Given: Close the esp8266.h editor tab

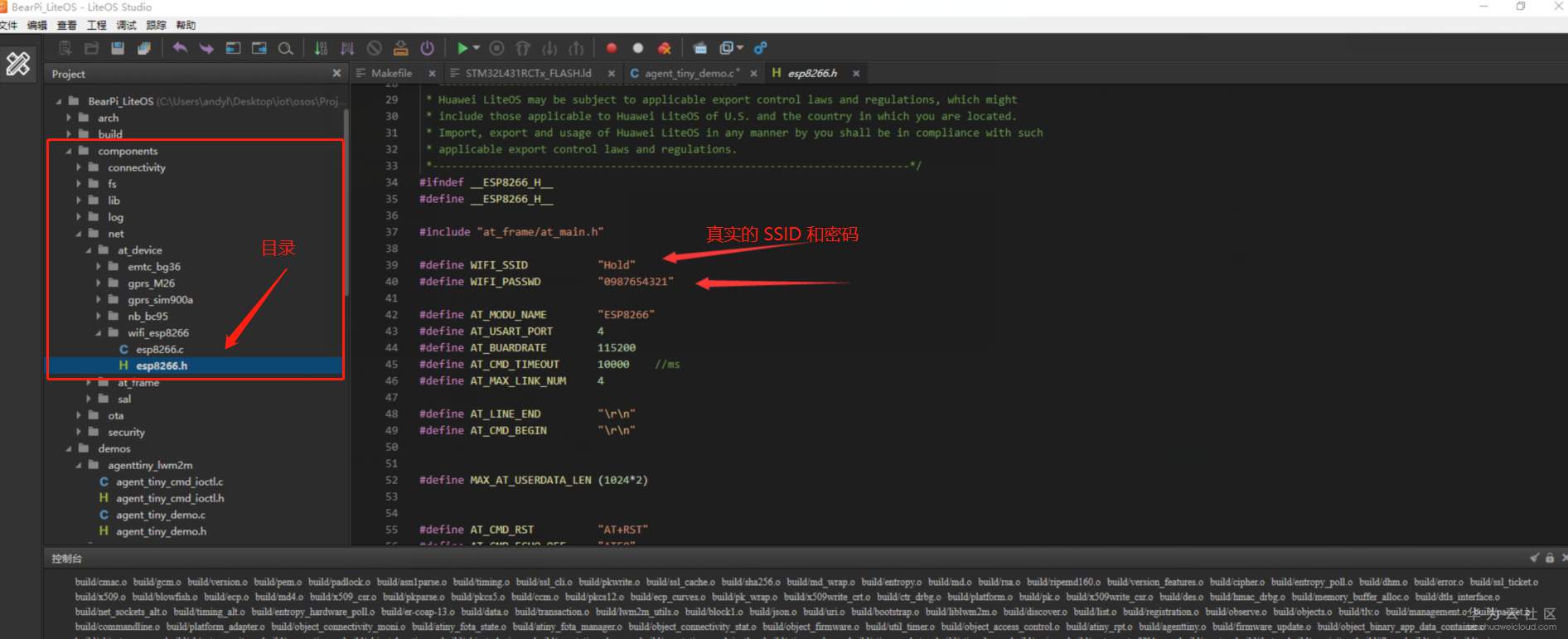Looking at the screenshot, I should coord(856,73).
